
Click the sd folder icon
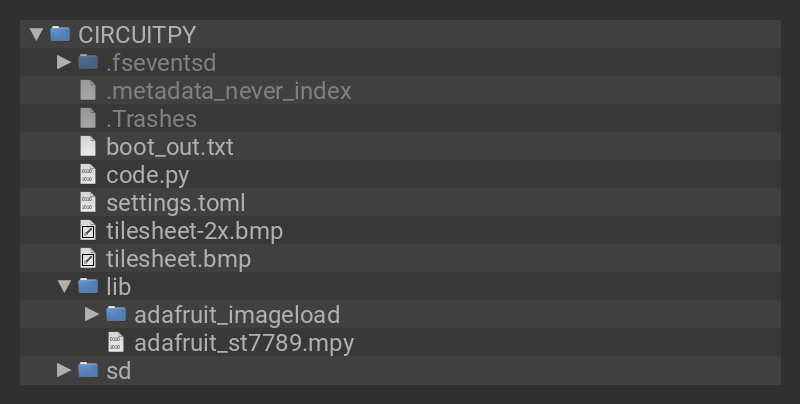[88, 370]
